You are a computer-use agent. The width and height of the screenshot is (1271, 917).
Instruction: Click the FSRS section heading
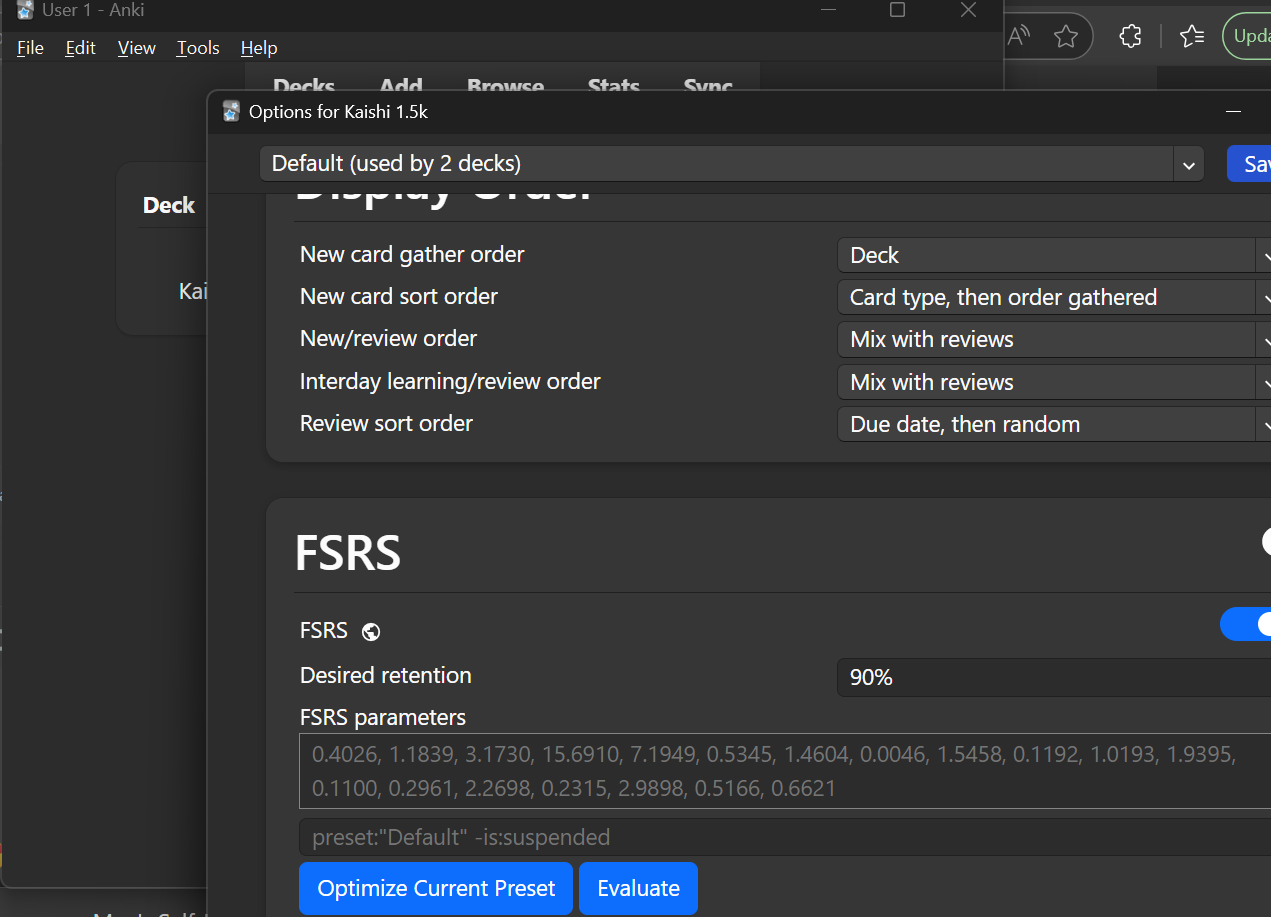pyautogui.click(x=348, y=552)
